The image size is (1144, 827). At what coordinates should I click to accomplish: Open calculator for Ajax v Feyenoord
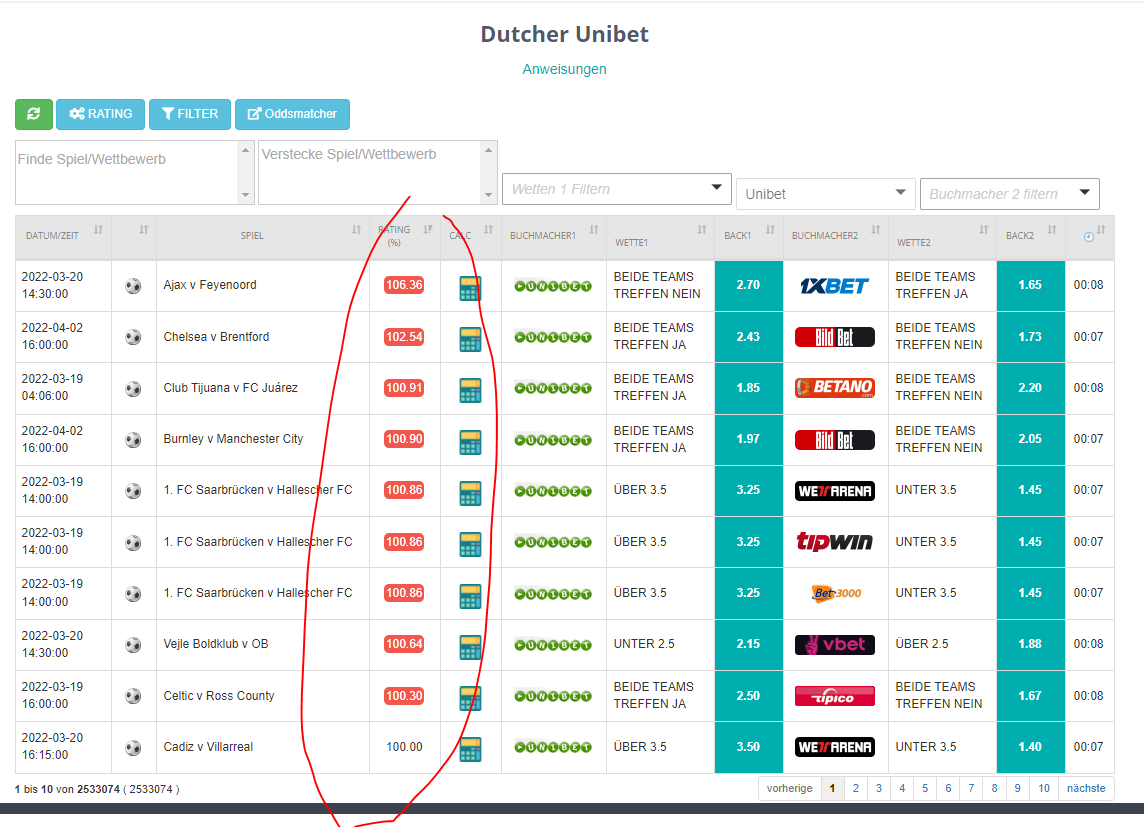(x=469, y=287)
